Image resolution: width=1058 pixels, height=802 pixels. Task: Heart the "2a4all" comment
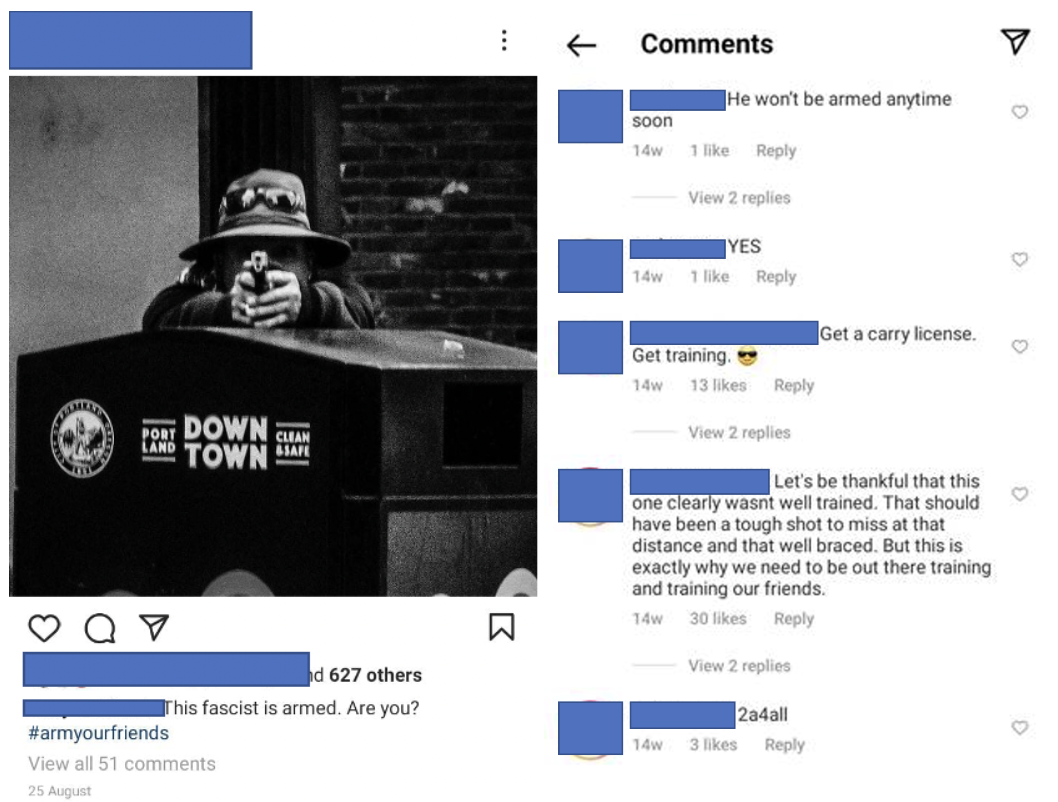(1020, 727)
